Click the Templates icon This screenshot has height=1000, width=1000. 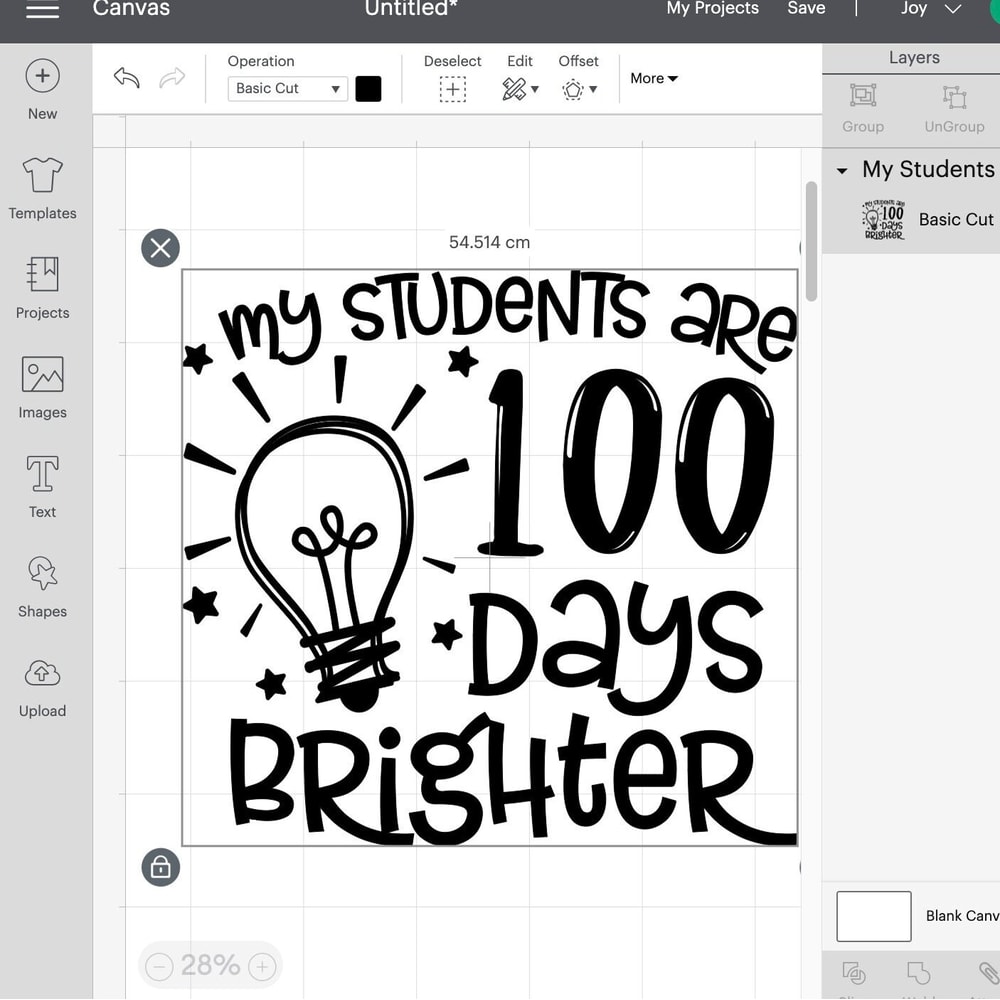coord(42,186)
